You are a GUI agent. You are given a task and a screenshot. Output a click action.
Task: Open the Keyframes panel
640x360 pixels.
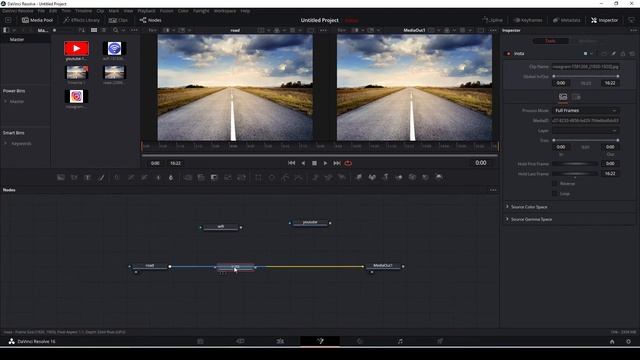tap(528, 20)
